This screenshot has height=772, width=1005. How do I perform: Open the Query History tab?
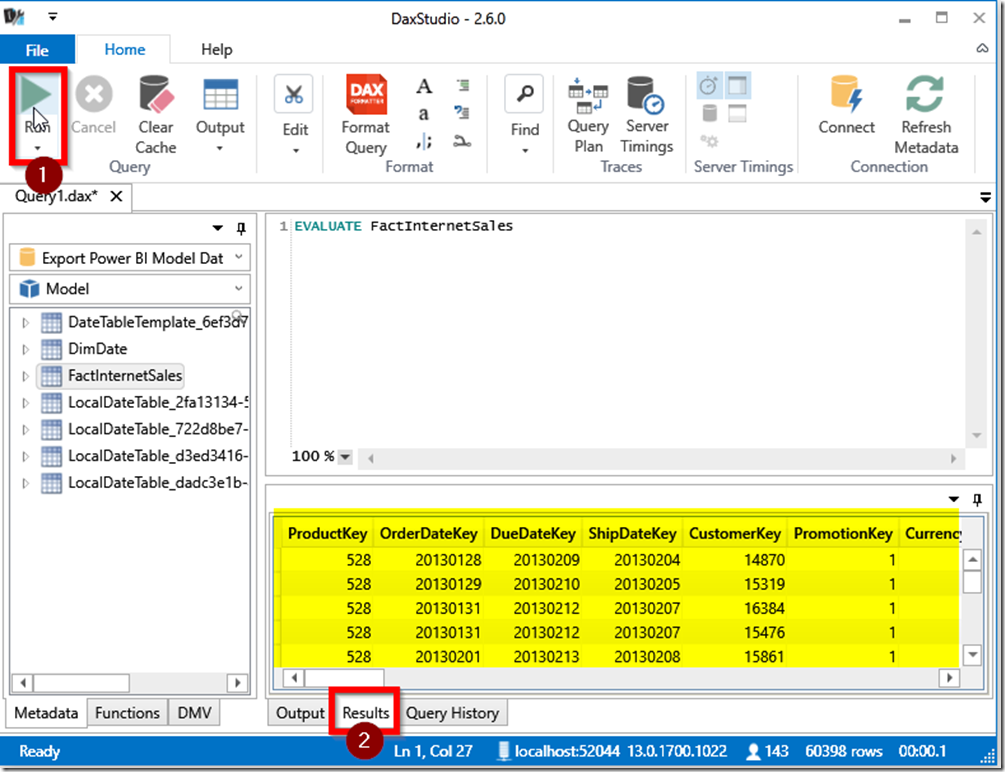pyautogui.click(x=452, y=712)
